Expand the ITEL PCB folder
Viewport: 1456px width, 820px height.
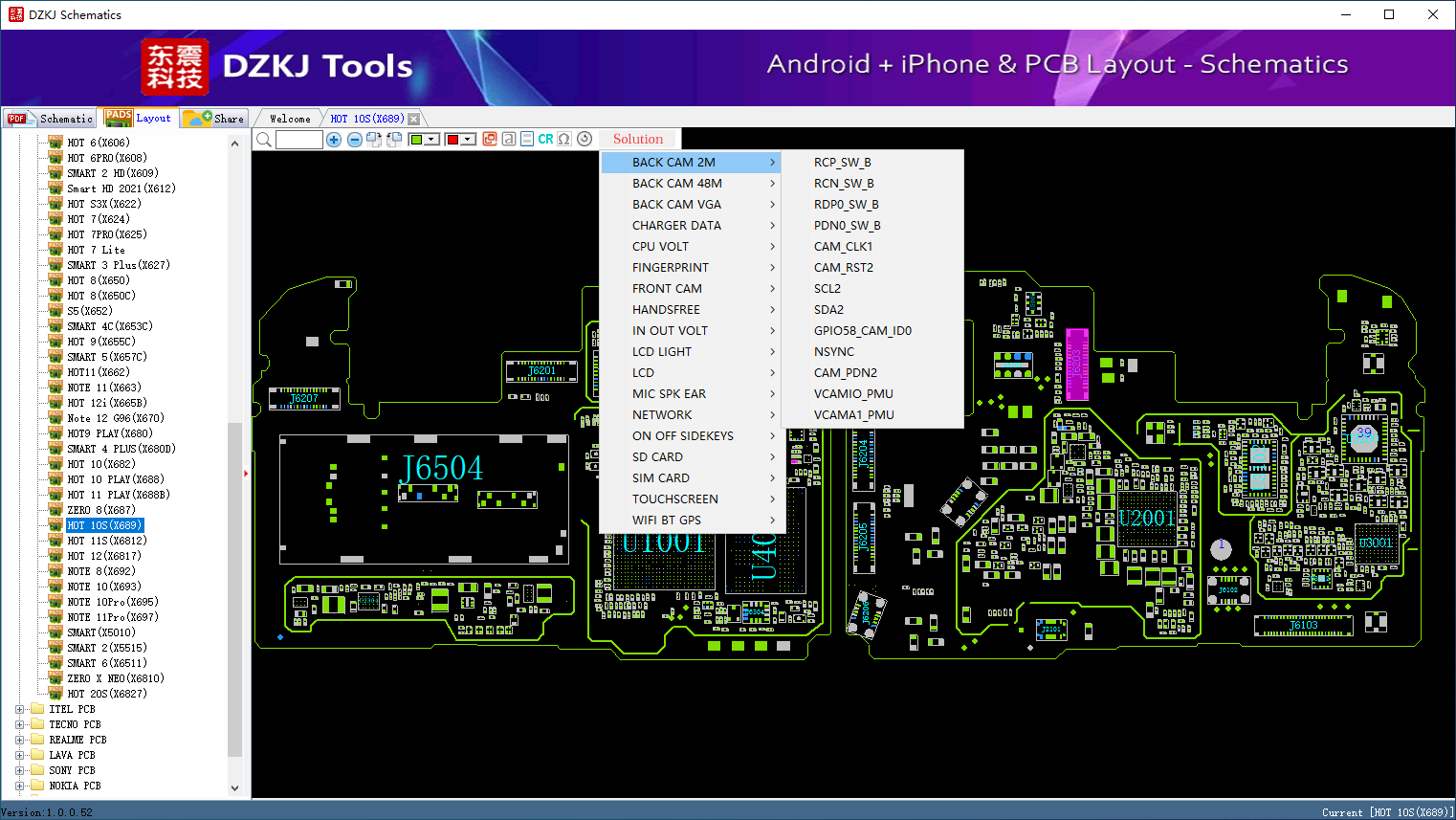click(20, 709)
